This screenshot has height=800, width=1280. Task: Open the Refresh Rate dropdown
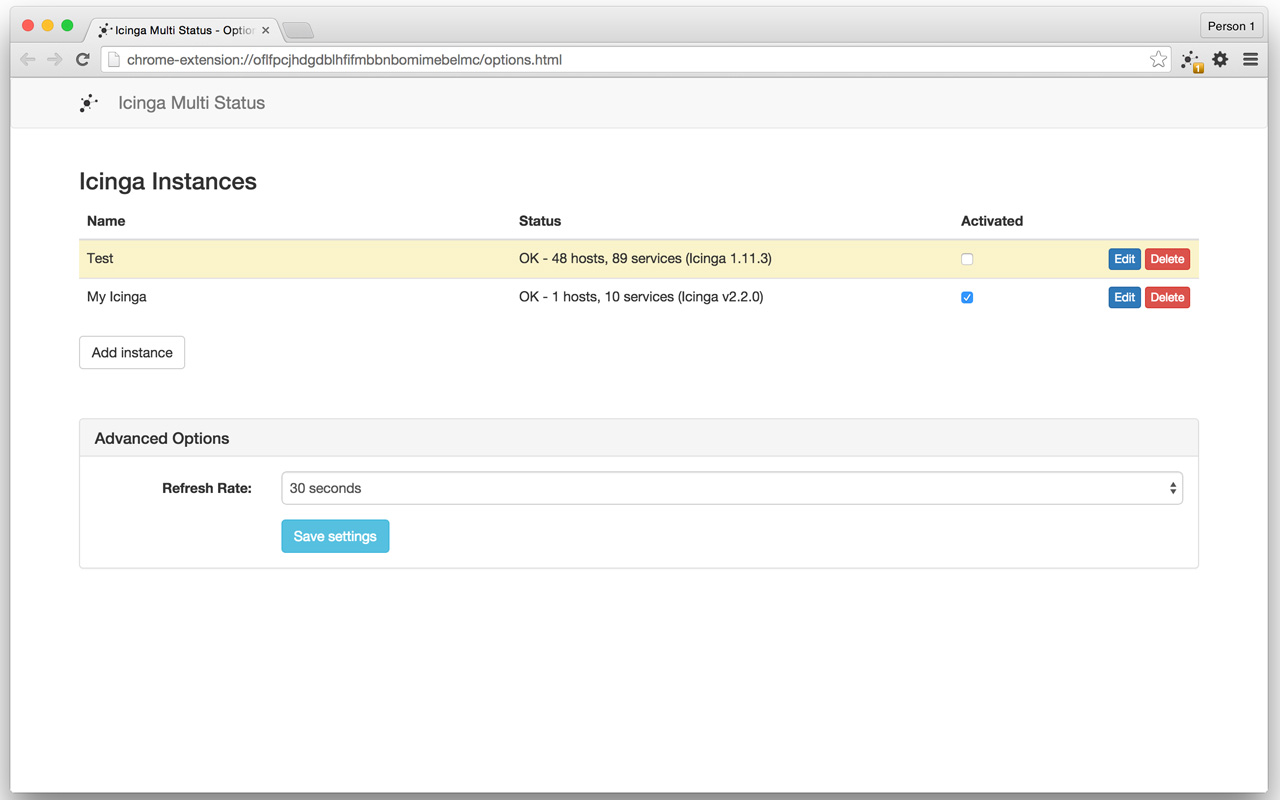(731, 488)
